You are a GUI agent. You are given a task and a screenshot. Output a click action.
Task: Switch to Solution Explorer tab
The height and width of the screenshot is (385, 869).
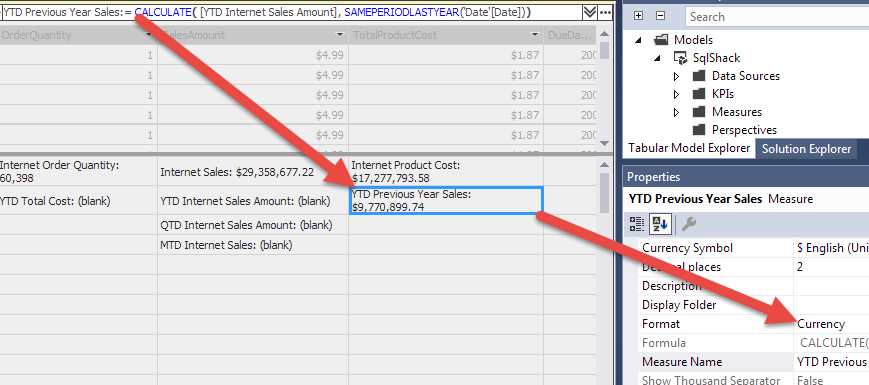pyautogui.click(x=806, y=148)
